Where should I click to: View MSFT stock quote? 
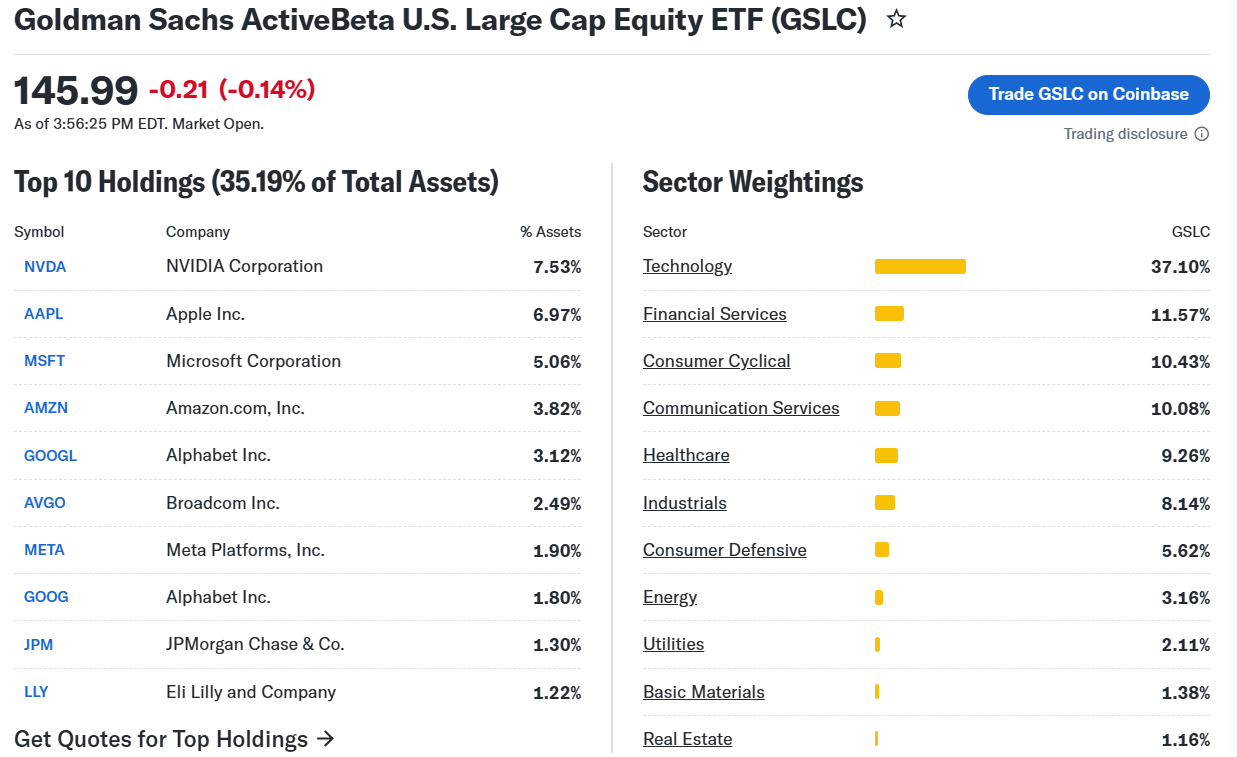click(x=44, y=361)
